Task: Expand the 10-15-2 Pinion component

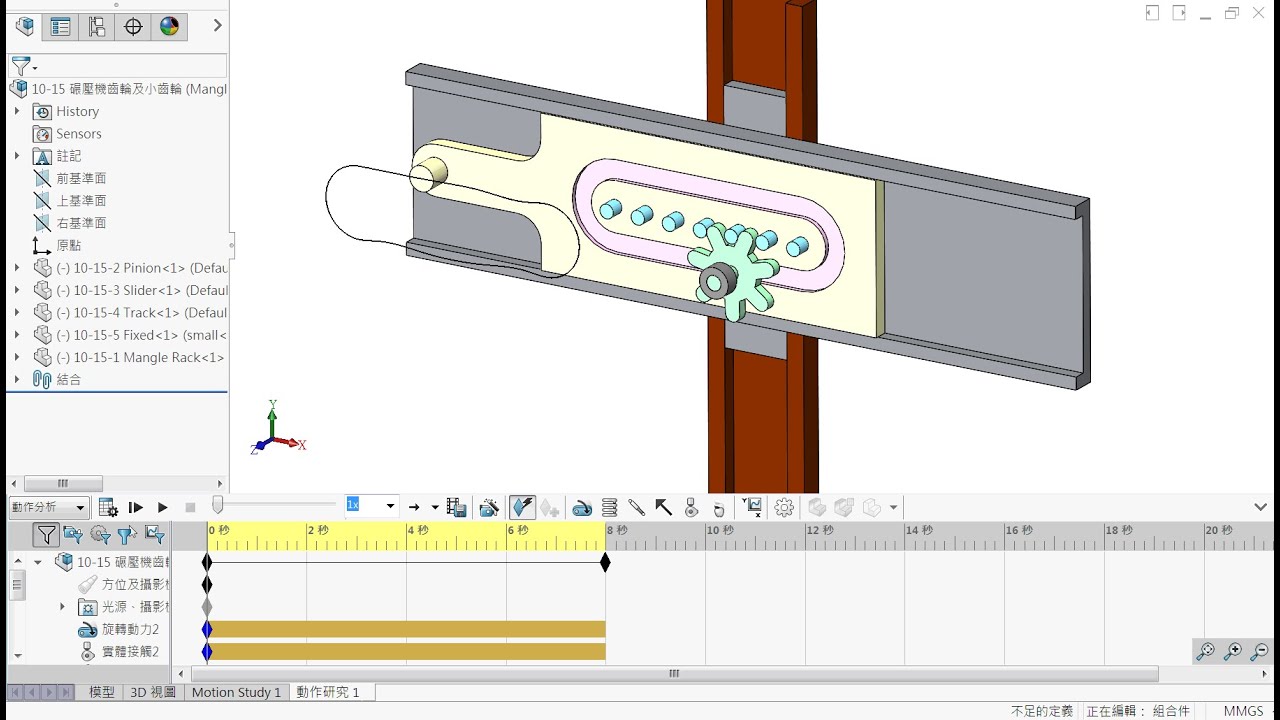Action: [x=16, y=268]
